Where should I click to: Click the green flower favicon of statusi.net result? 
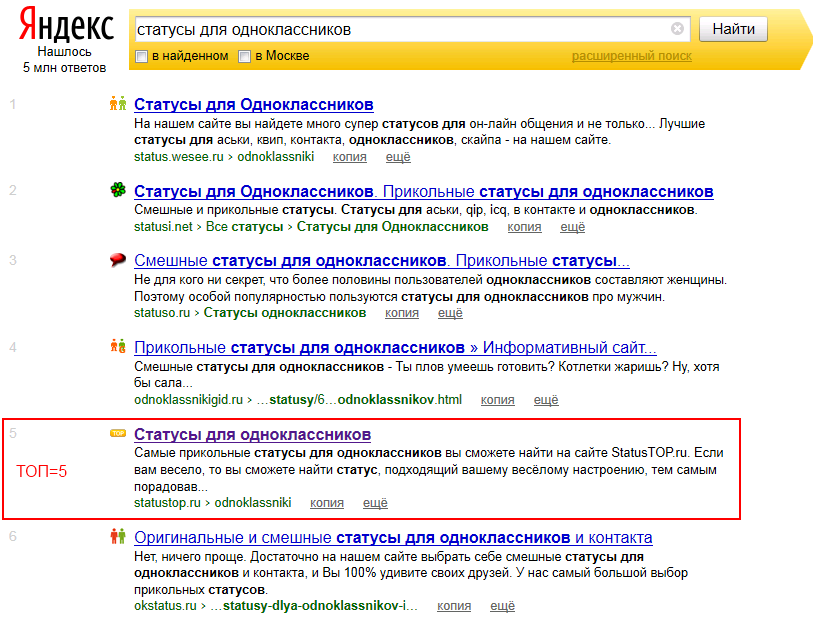coord(118,190)
